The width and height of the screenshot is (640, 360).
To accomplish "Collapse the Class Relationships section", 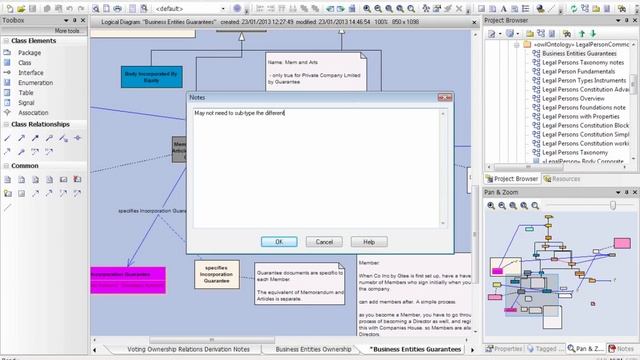I will click(x=6, y=124).
